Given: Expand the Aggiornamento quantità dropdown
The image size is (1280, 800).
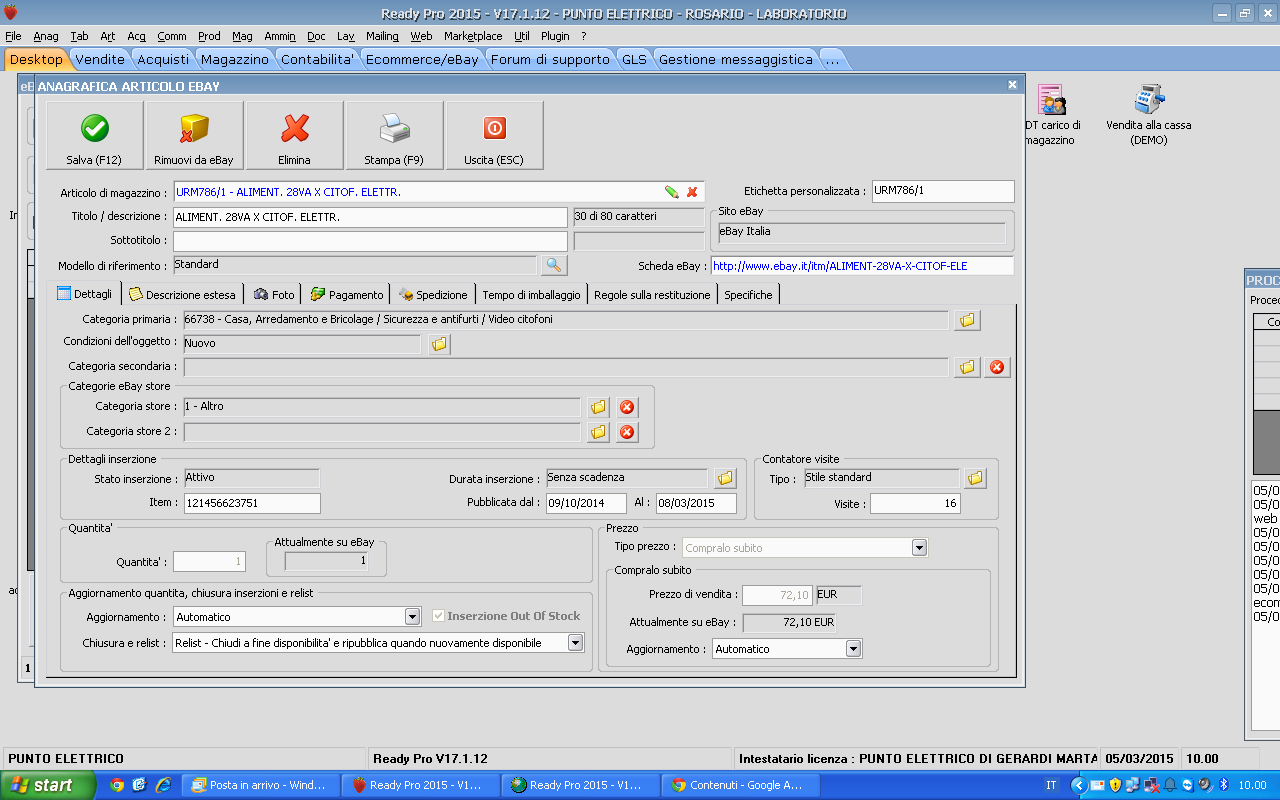Looking at the screenshot, I should click(412, 617).
